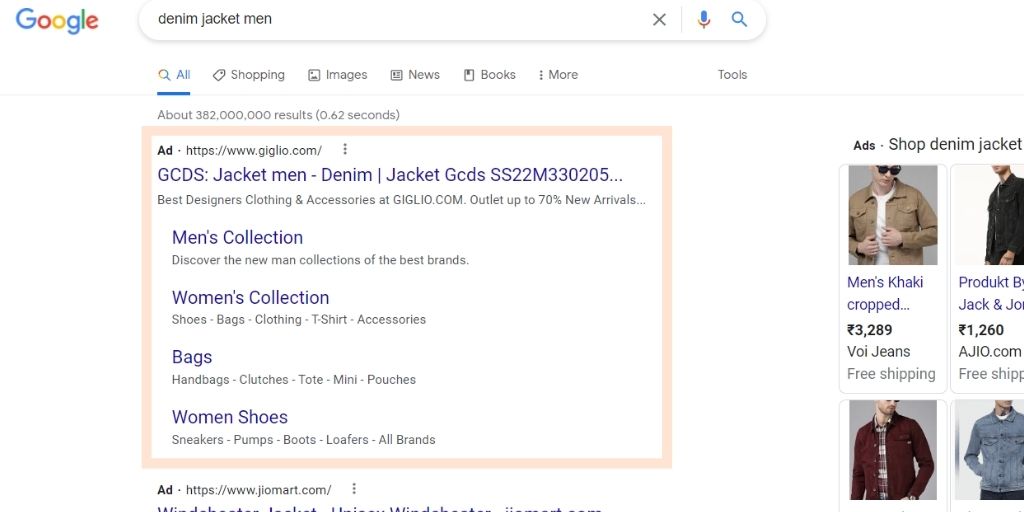Select the All results tab

click(174, 75)
